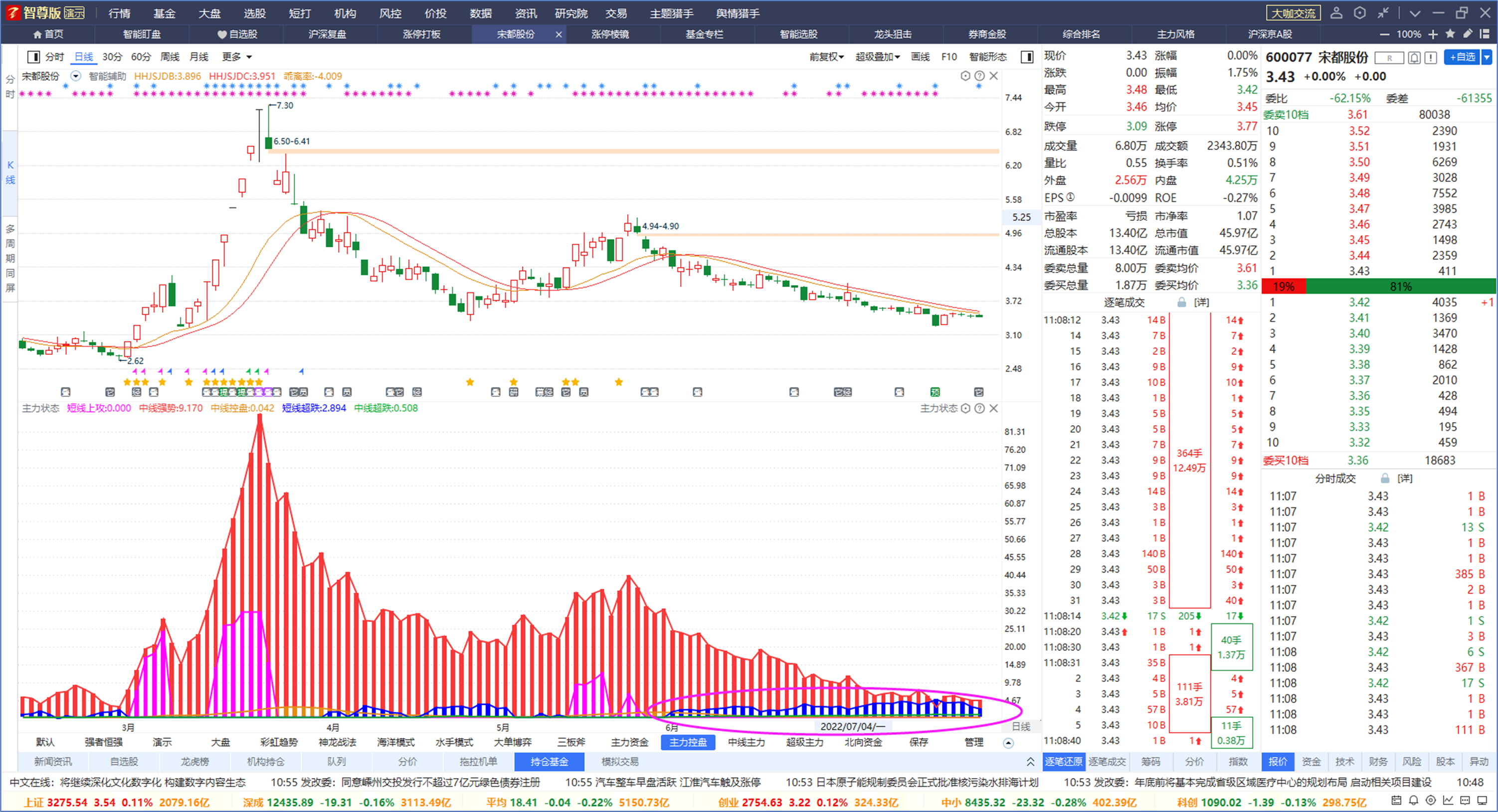Image resolution: width=1498 pixels, height=812 pixels.
Task: Click the main chart help question-mark icon
Action: click(x=979, y=76)
